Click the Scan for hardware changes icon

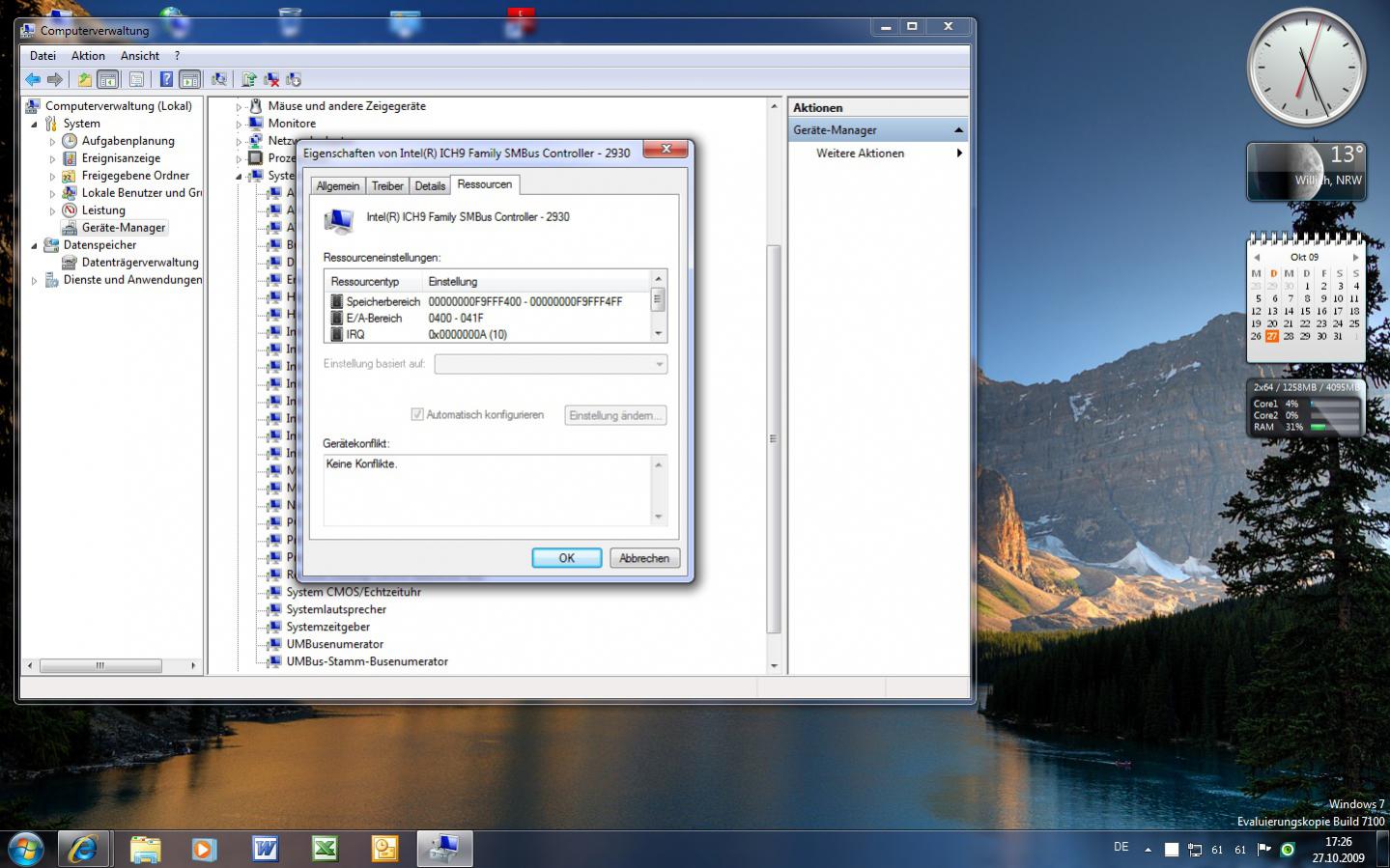(219, 79)
